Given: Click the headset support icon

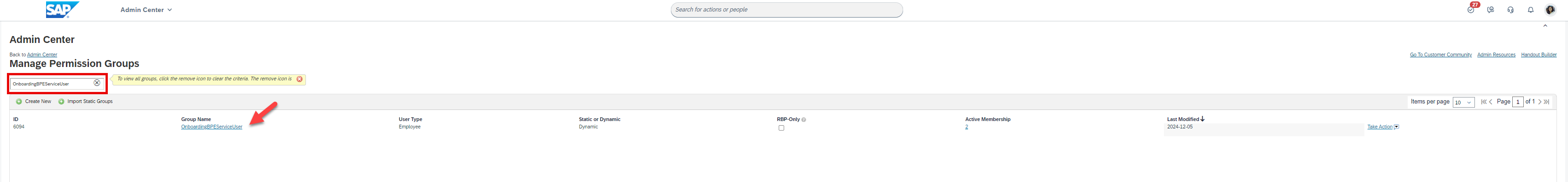Looking at the screenshot, I should [x=1511, y=10].
